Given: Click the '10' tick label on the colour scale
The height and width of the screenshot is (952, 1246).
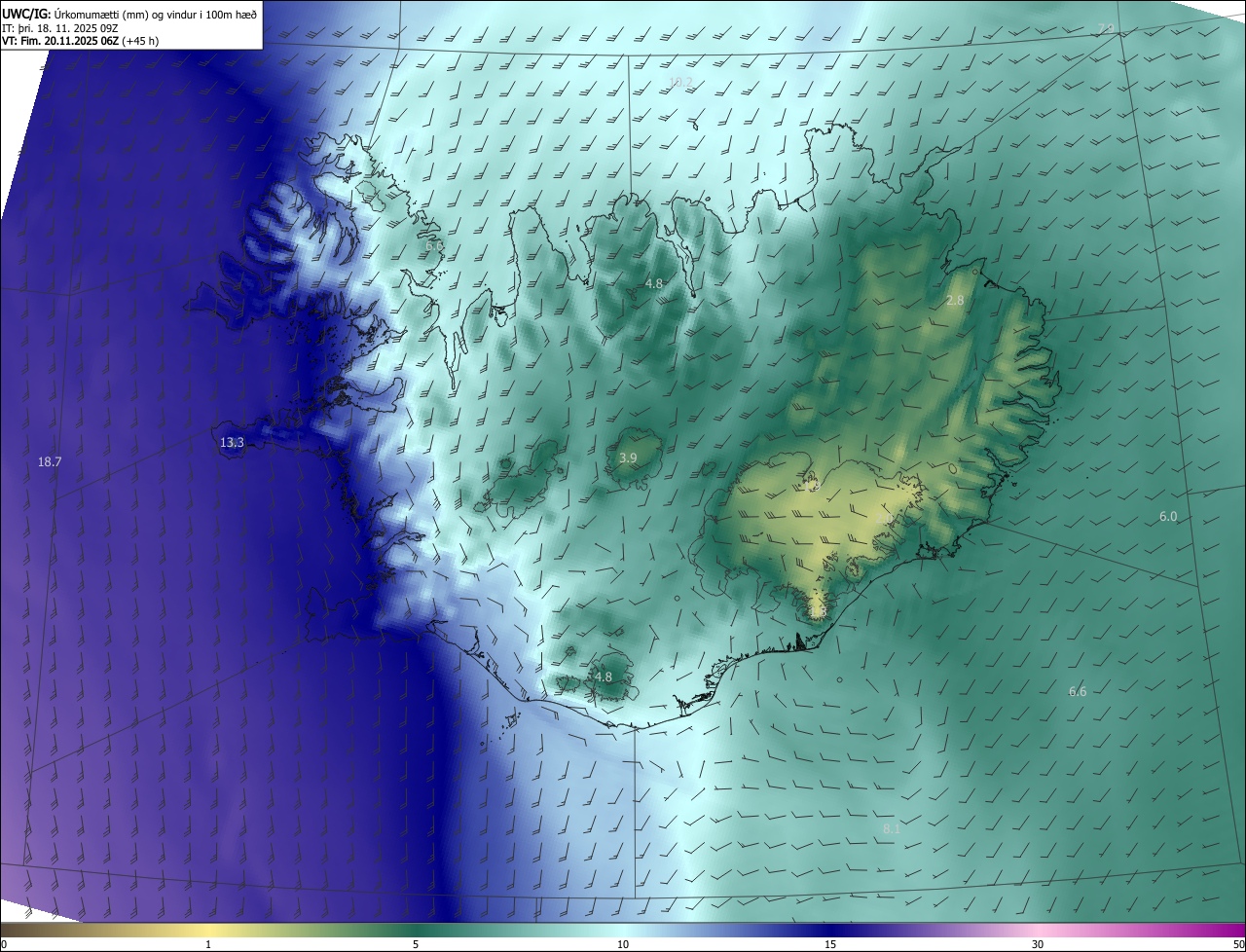Looking at the screenshot, I should point(623,944).
